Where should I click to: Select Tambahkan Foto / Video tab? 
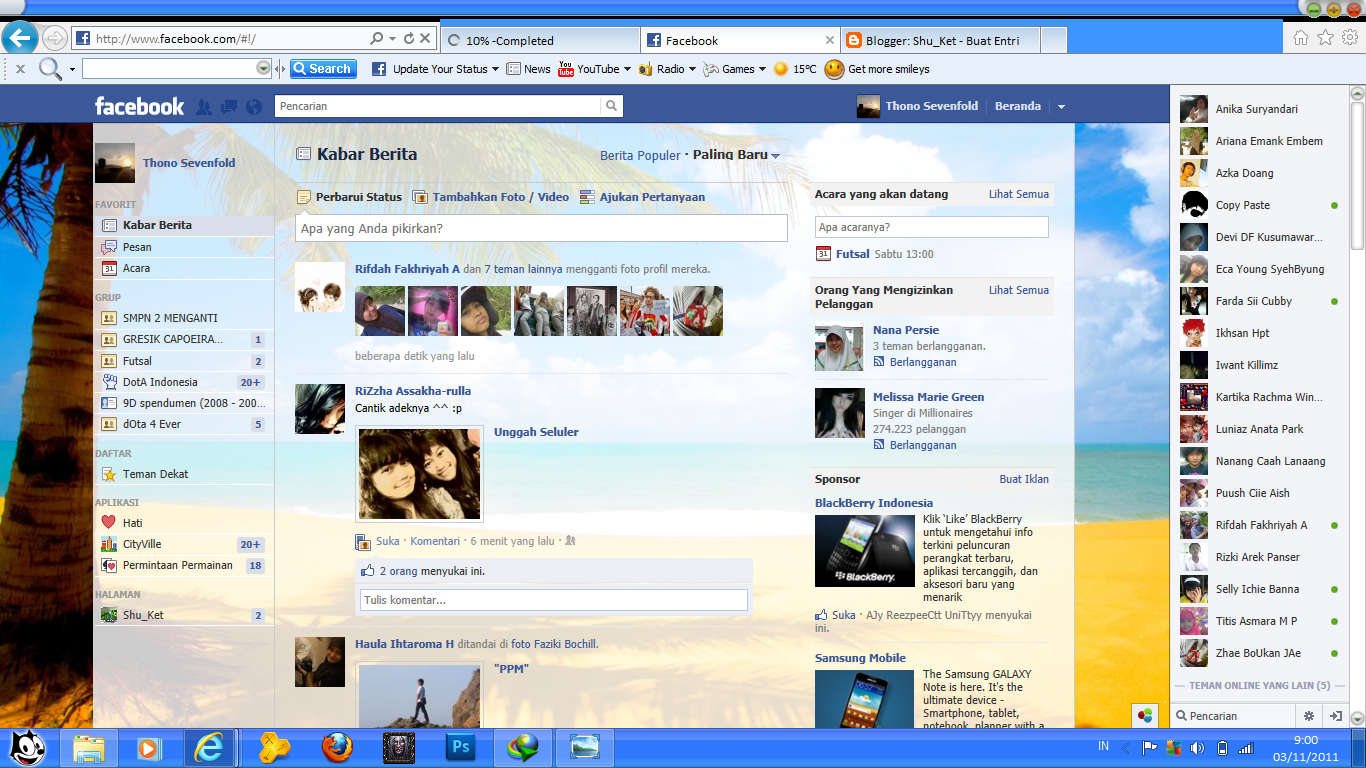point(491,197)
